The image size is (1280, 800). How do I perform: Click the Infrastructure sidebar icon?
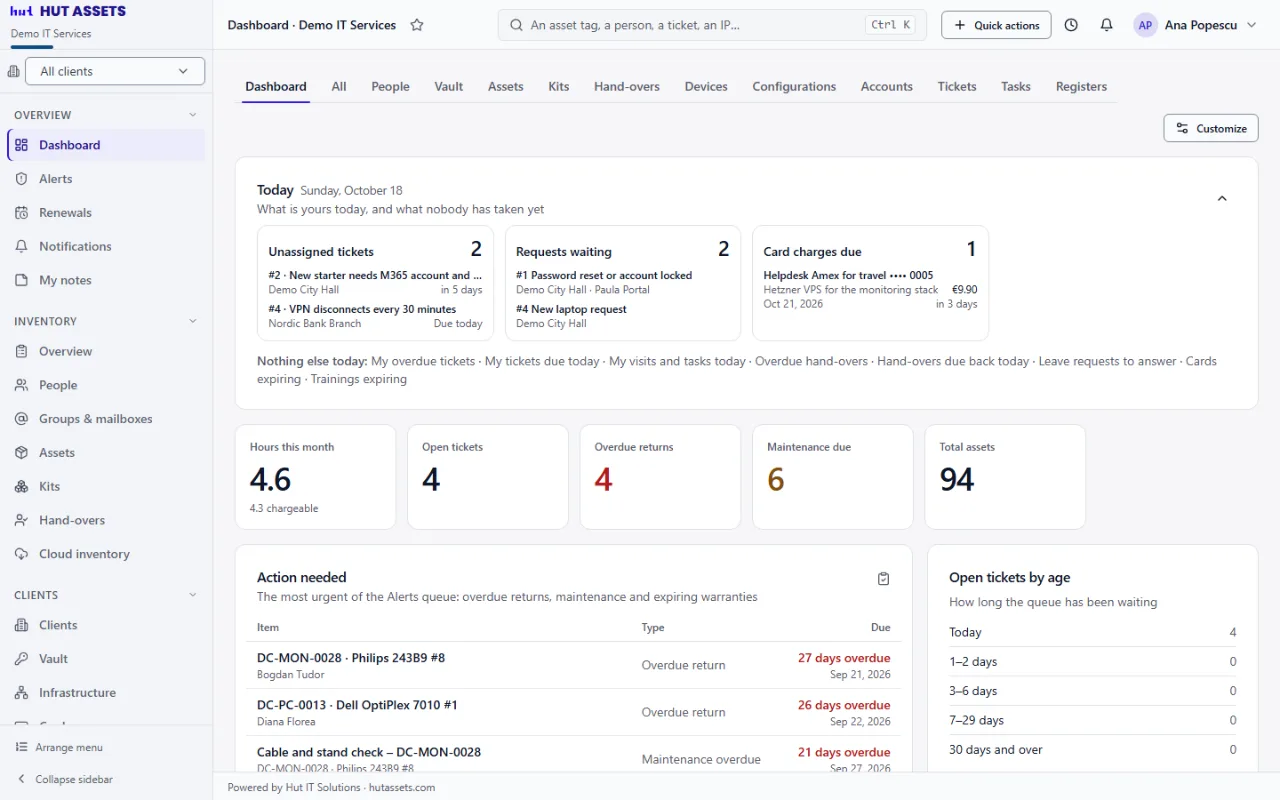point(21,693)
